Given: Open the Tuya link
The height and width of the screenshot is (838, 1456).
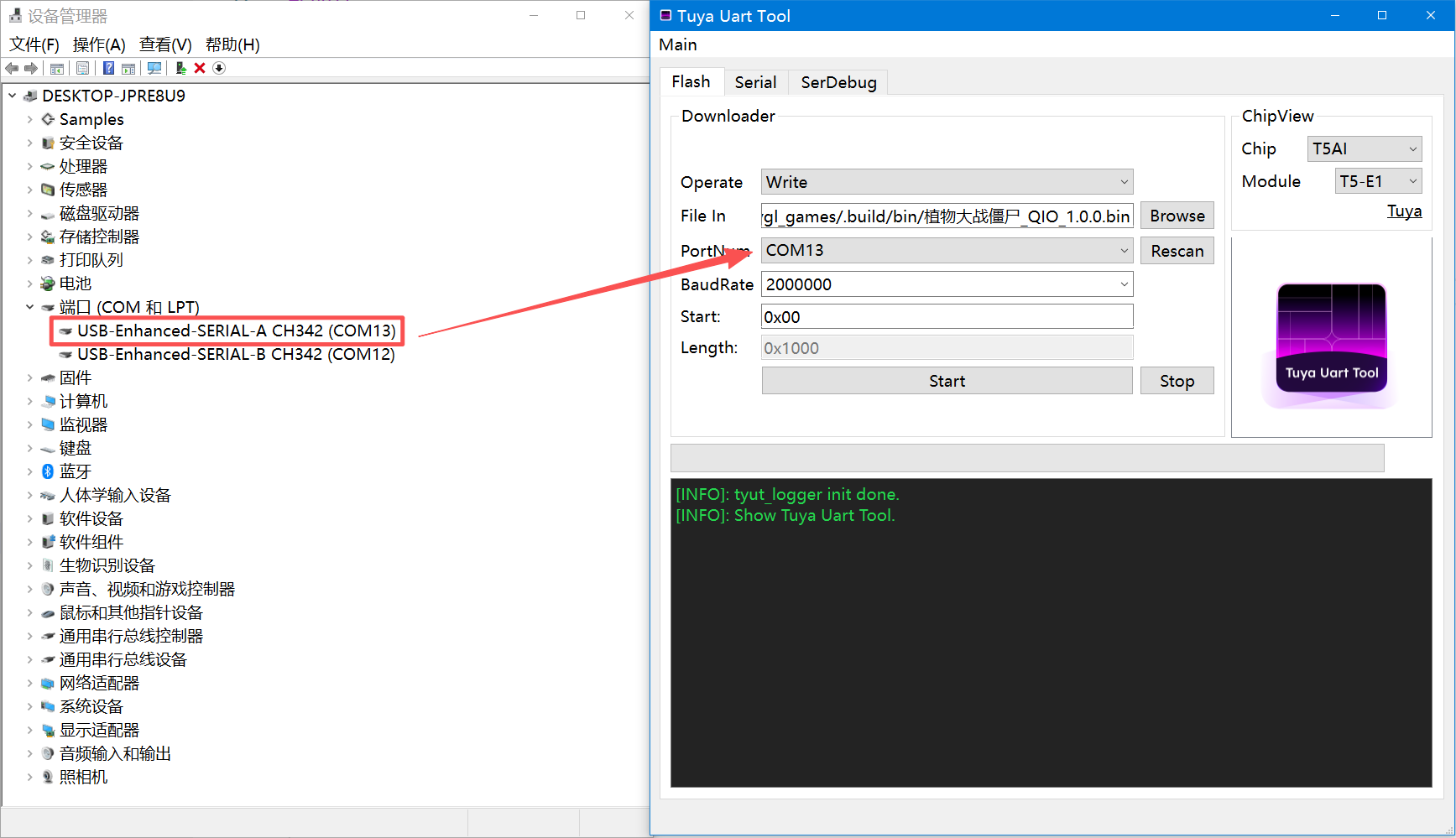Looking at the screenshot, I should click(x=1404, y=211).
